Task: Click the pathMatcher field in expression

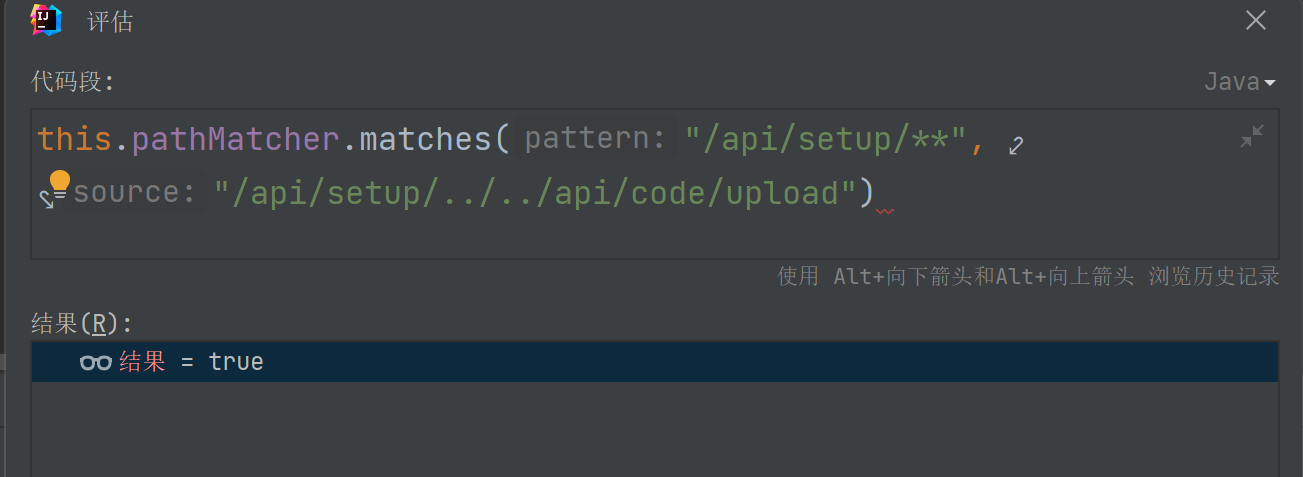Action: [235, 139]
